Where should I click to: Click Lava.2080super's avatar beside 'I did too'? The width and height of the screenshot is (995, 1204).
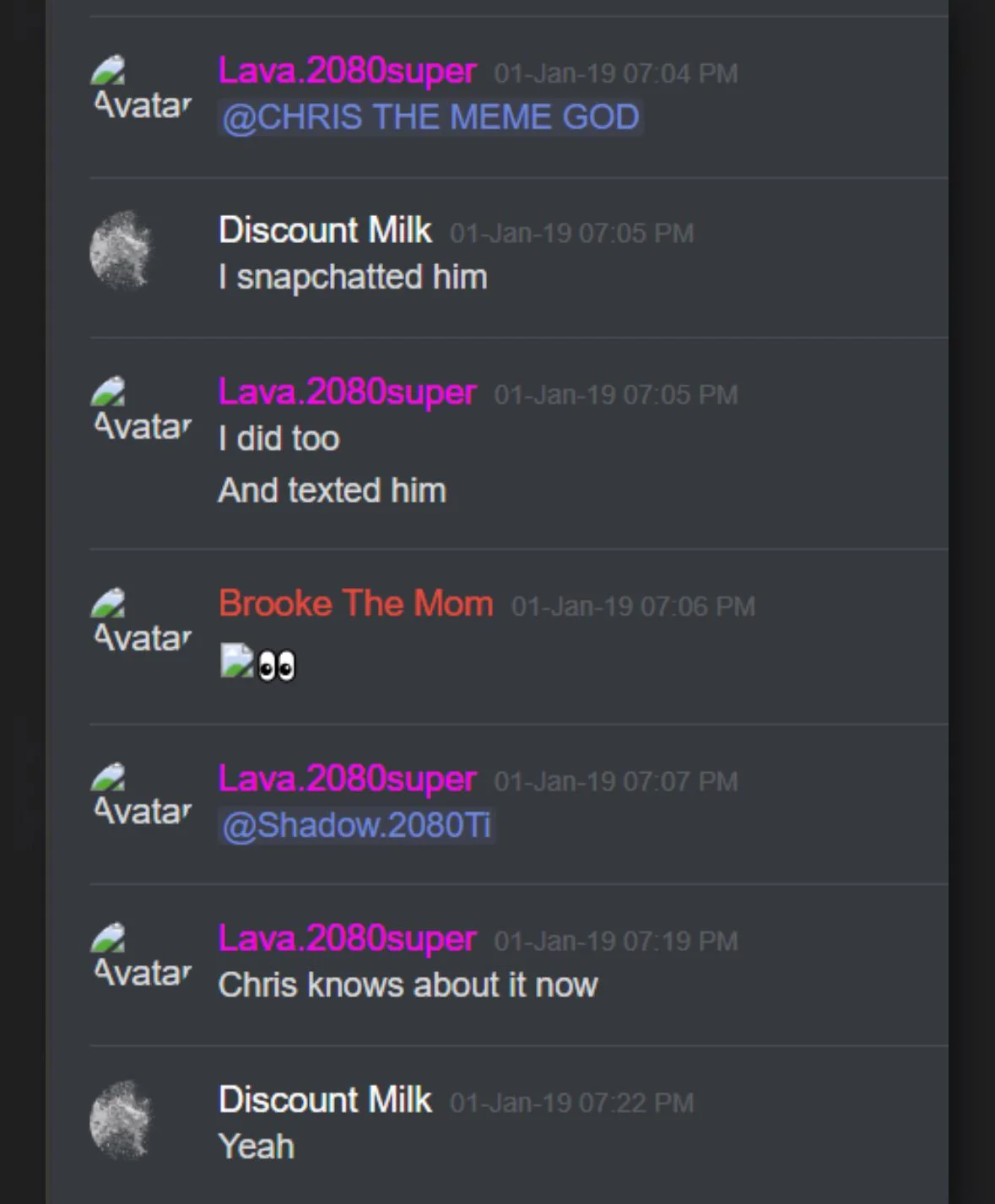pos(140,409)
